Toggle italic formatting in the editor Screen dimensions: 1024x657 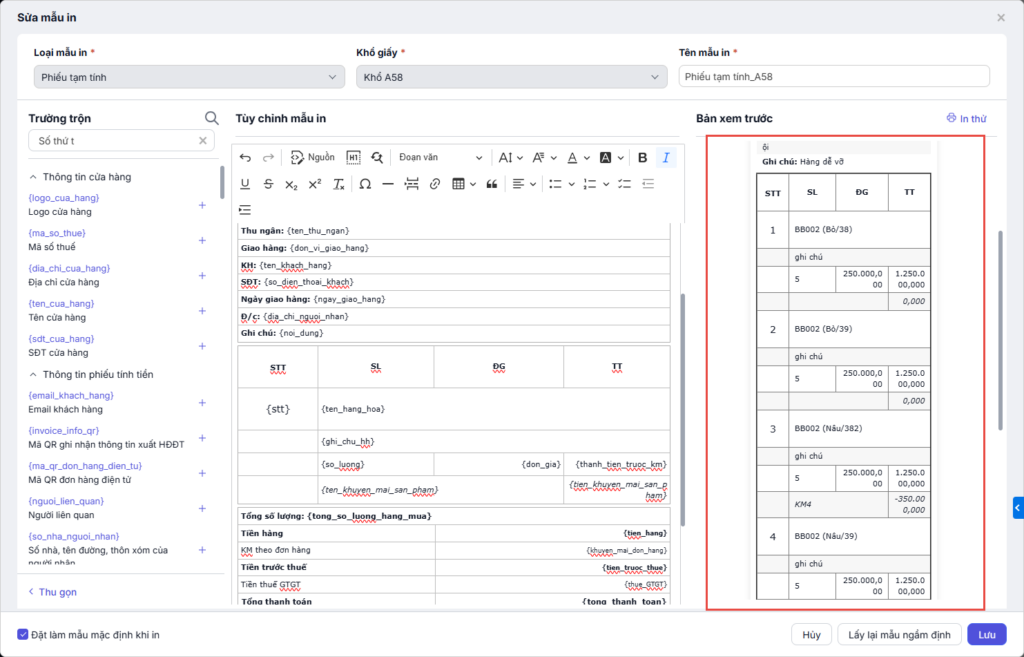[666, 158]
